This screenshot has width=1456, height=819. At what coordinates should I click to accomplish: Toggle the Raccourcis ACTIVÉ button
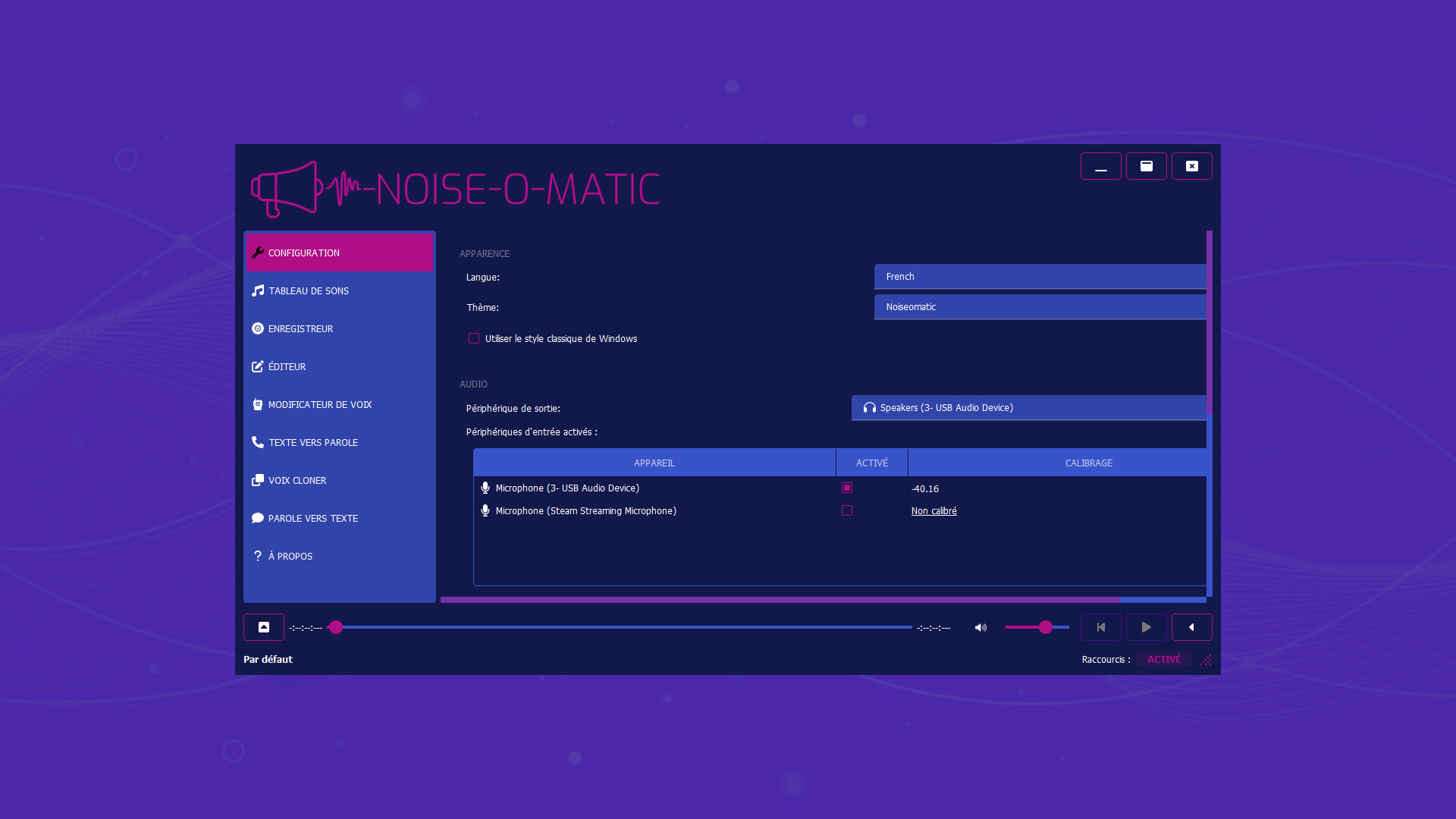point(1163,659)
